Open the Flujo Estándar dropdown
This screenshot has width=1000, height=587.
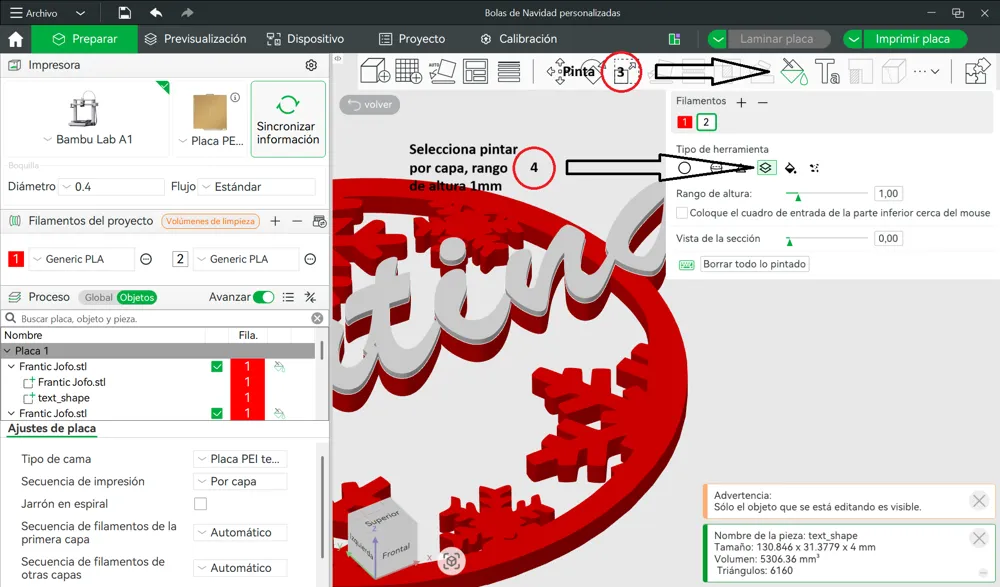[x=256, y=187]
